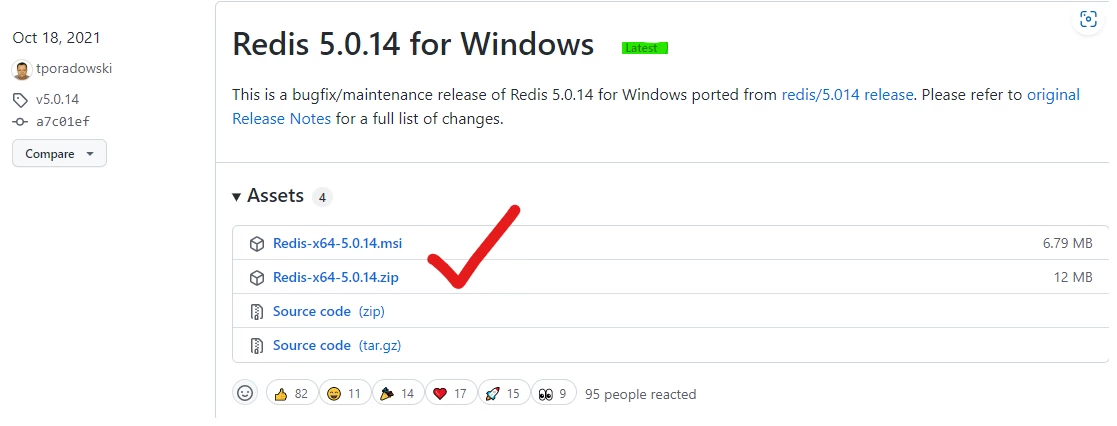Open the smiley add-reaction picker
The height and width of the screenshot is (426, 1117).
click(245, 393)
